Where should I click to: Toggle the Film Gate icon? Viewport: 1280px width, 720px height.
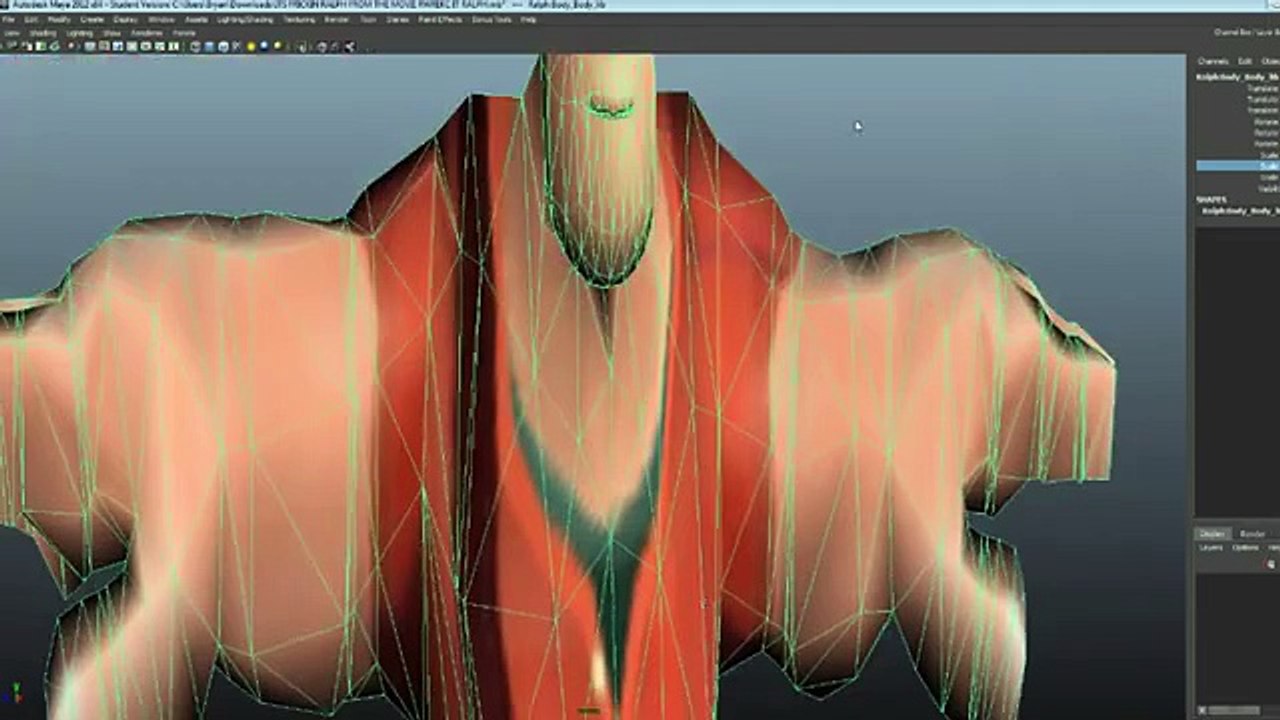[x=104, y=46]
